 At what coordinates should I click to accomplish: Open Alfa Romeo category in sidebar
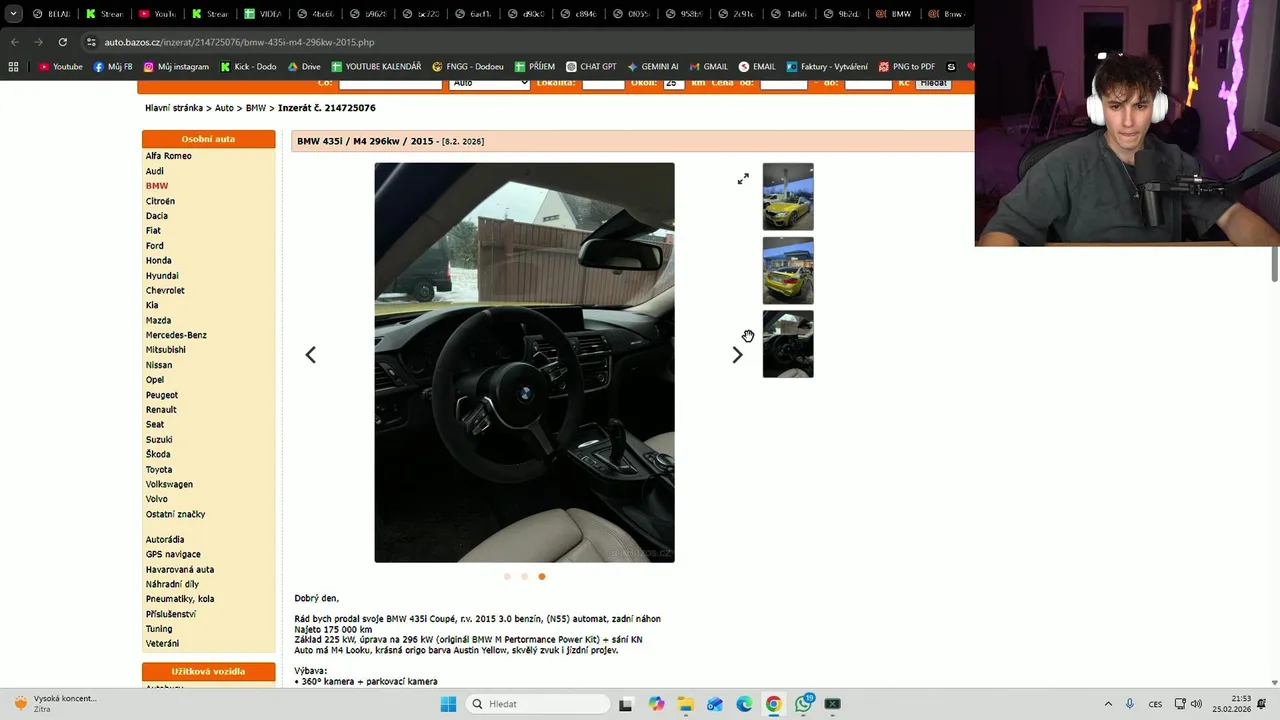(x=169, y=156)
